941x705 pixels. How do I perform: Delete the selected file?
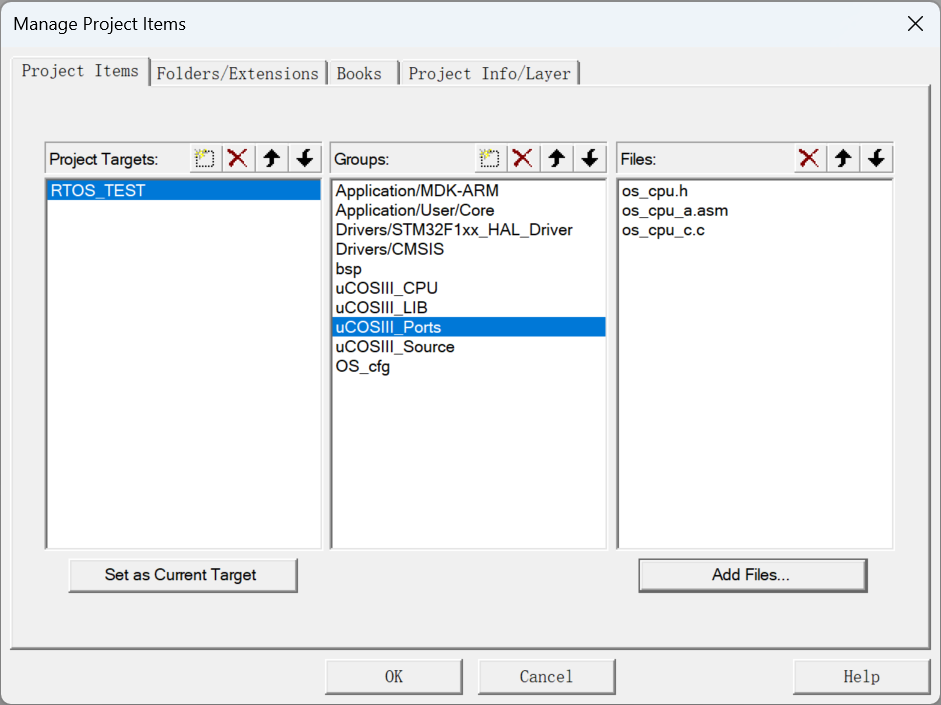click(x=809, y=158)
